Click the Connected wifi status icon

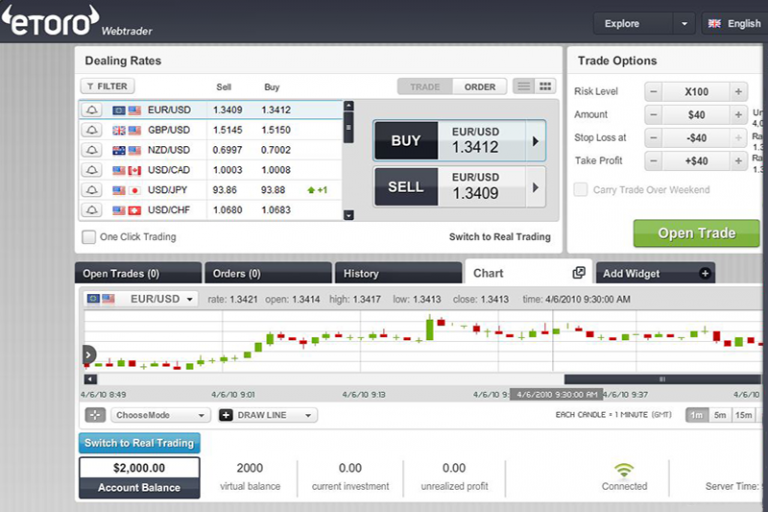(624, 470)
